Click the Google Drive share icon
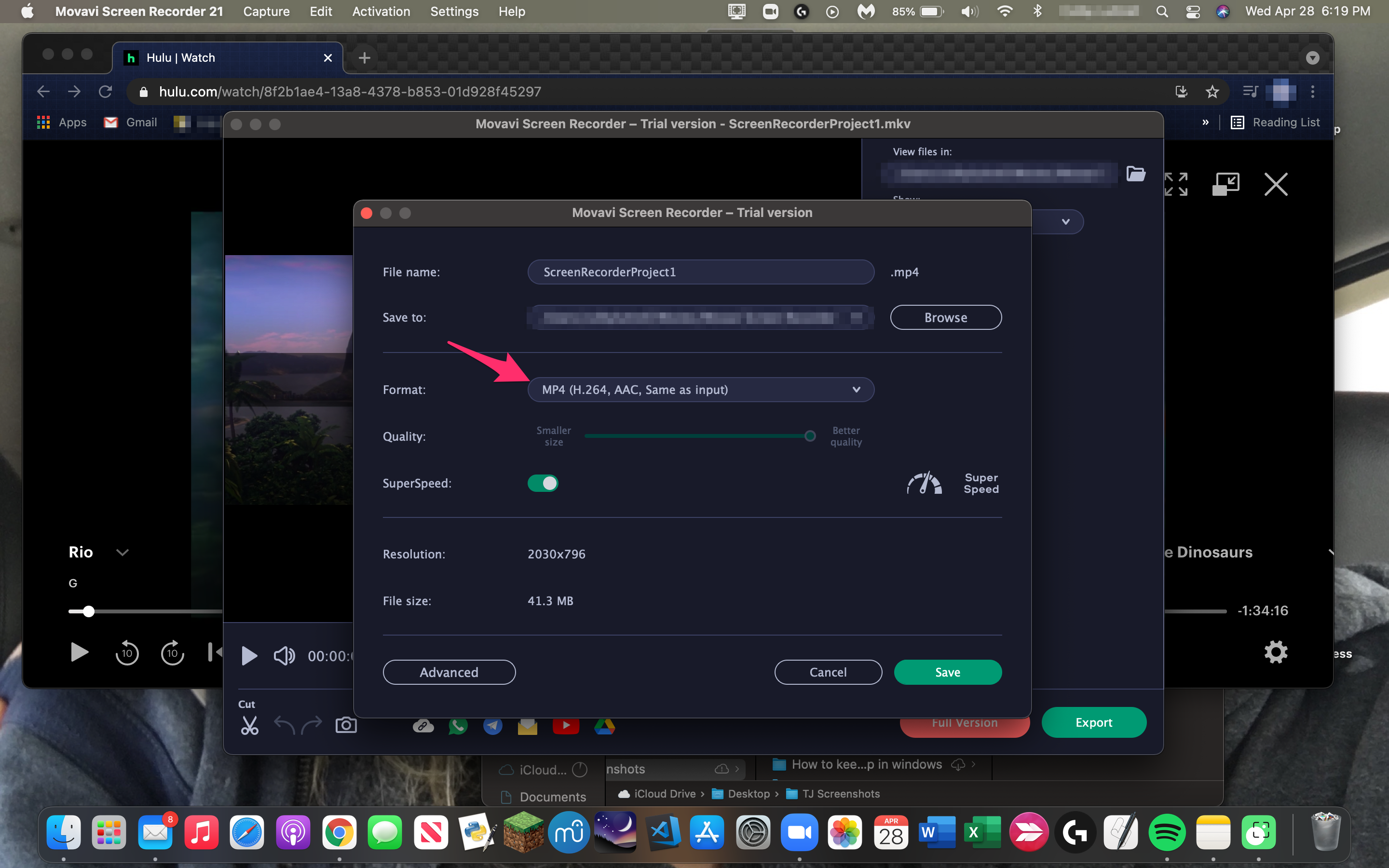This screenshot has height=868, width=1389. tap(604, 726)
